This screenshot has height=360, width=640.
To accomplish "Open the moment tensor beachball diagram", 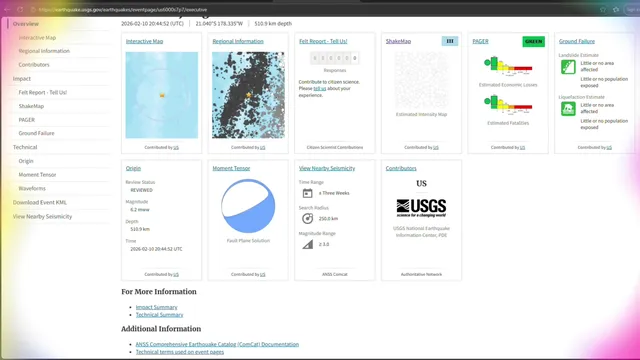I will click(x=248, y=206).
